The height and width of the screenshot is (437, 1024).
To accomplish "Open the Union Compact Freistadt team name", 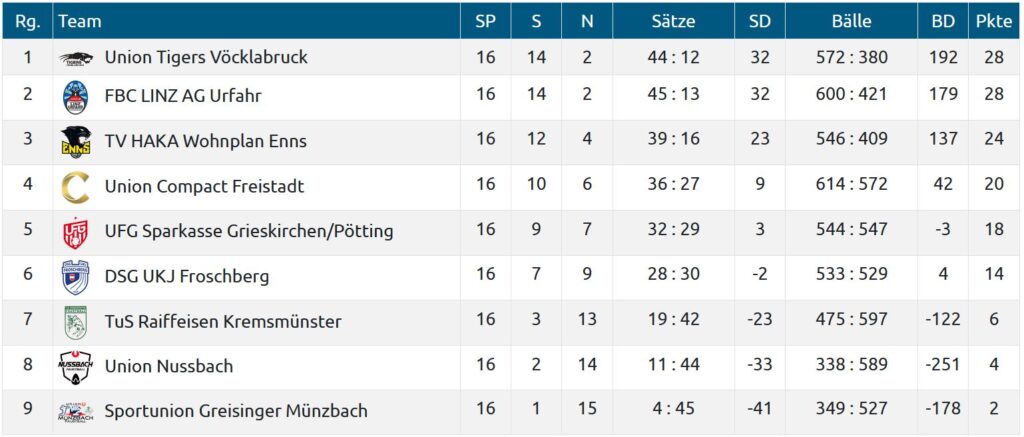I will pos(204,186).
